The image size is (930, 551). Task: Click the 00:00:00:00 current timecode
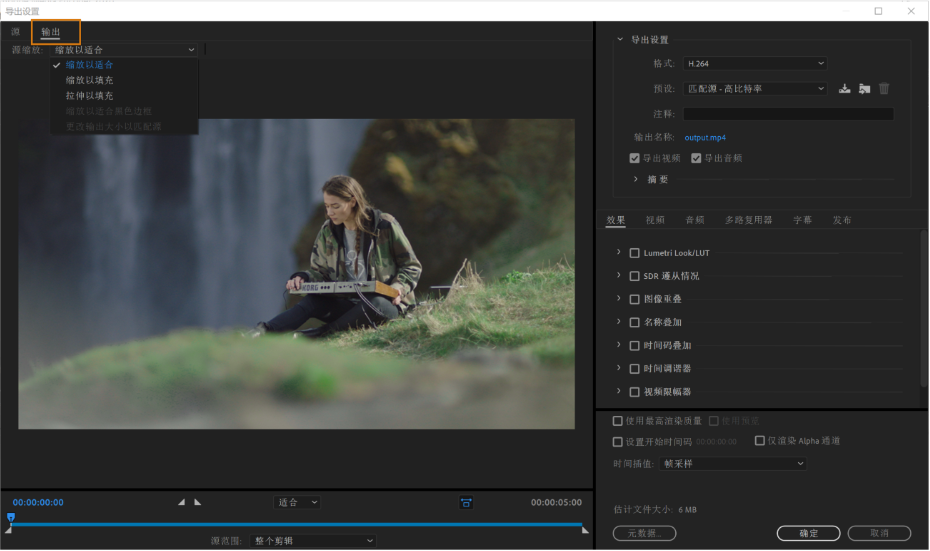[x=38, y=503]
